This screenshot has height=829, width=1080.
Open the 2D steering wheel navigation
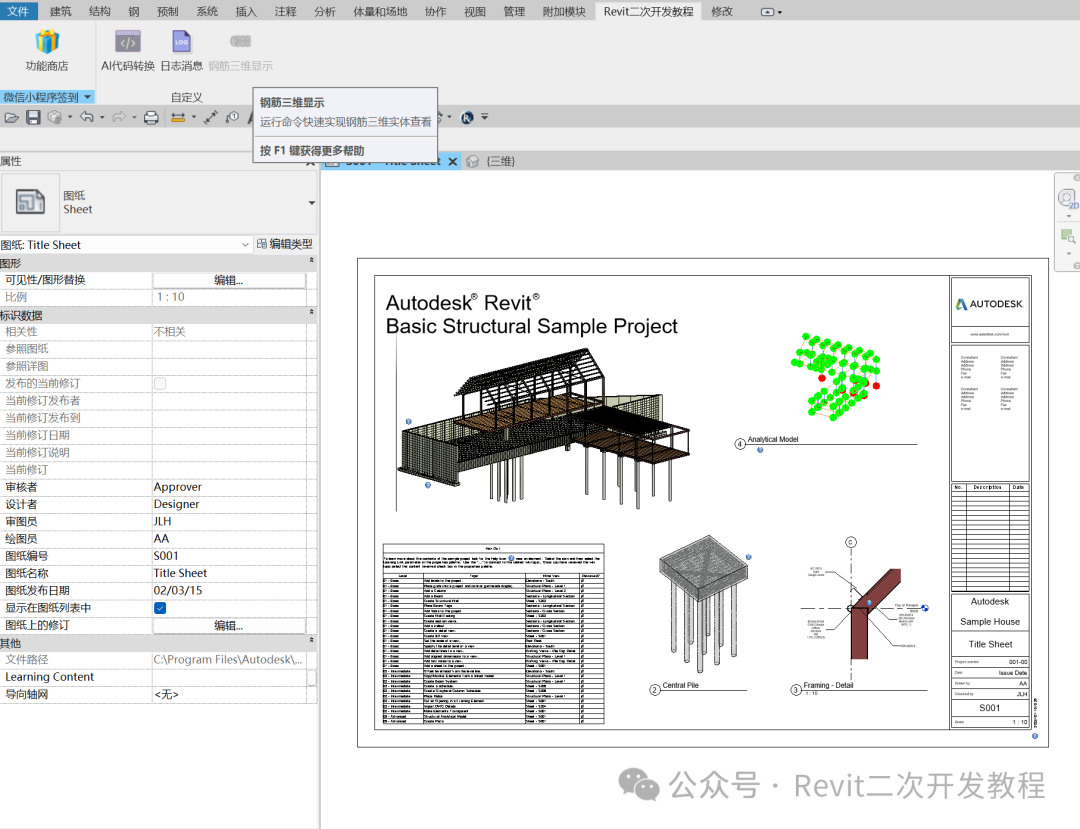[1068, 200]
